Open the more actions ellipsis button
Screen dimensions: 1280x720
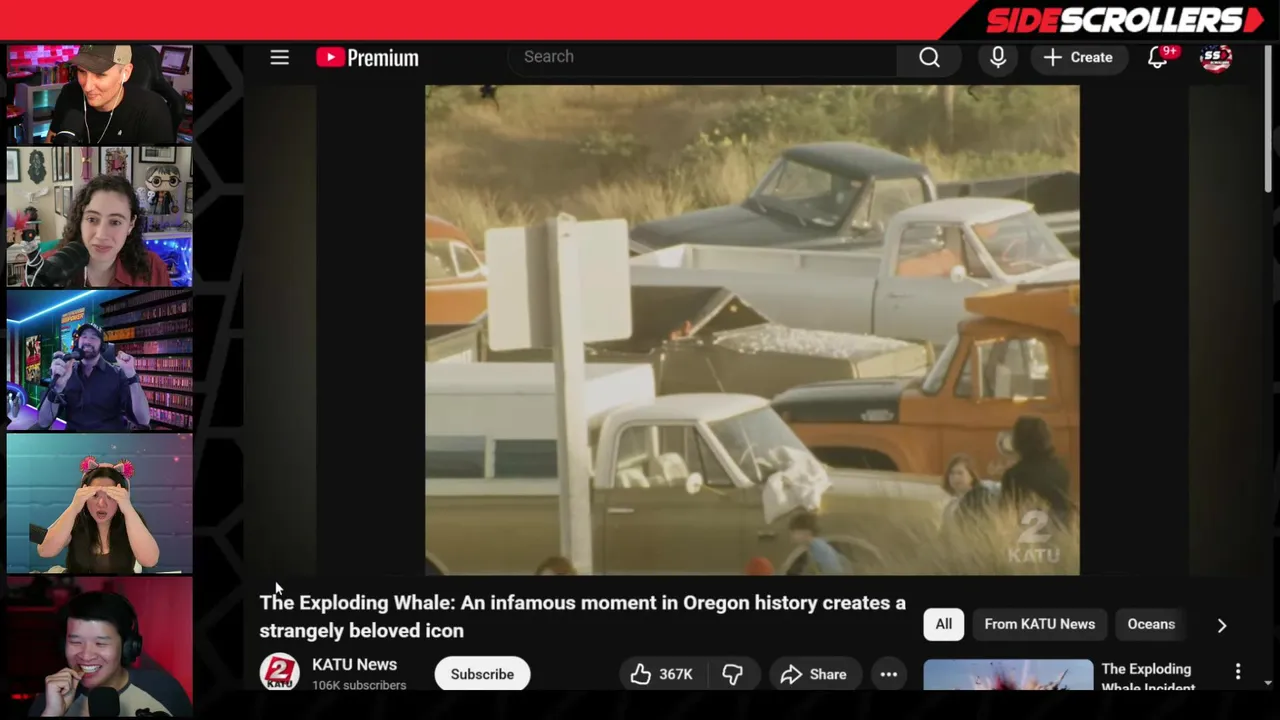(x=888, y=674)
